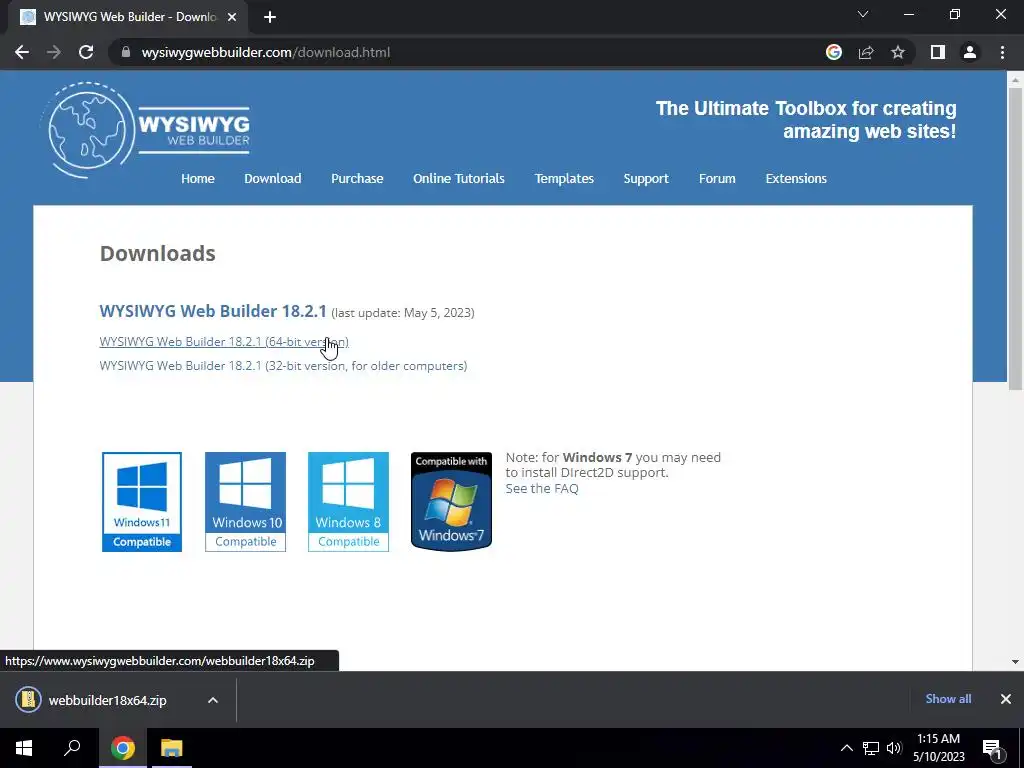Screen dimensions: 1024x768
Task: Open a new tab with the plus button
Action: point(270,17)
